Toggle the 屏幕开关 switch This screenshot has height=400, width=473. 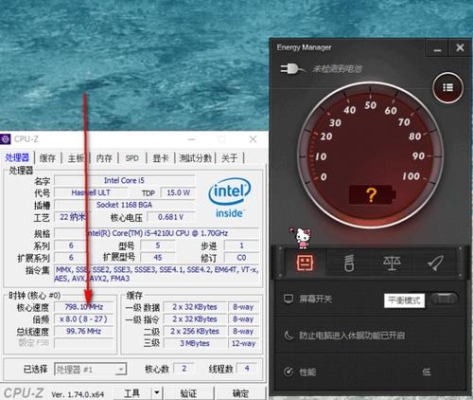[x=444, y=299]
